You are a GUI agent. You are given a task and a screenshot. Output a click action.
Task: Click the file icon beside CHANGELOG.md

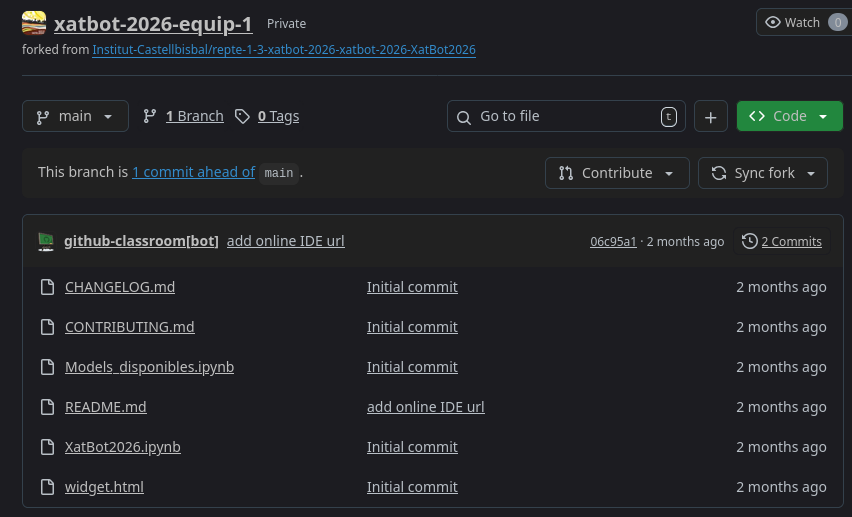pos(47,287)
